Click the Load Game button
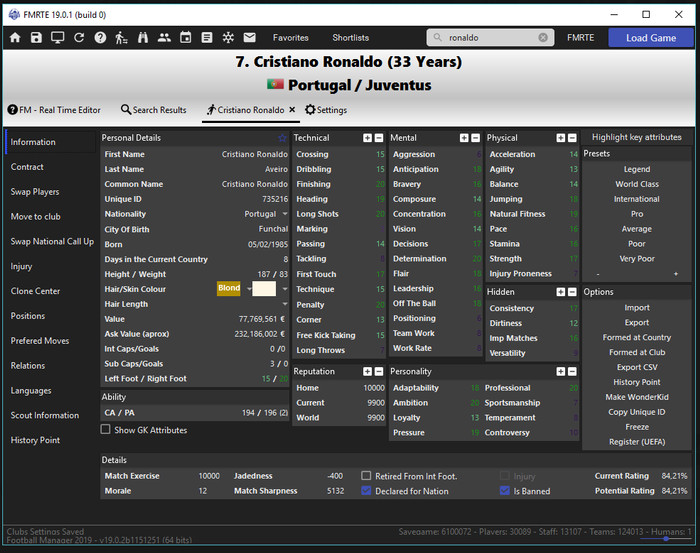This screenshot has width=700, height=553. 651,38
